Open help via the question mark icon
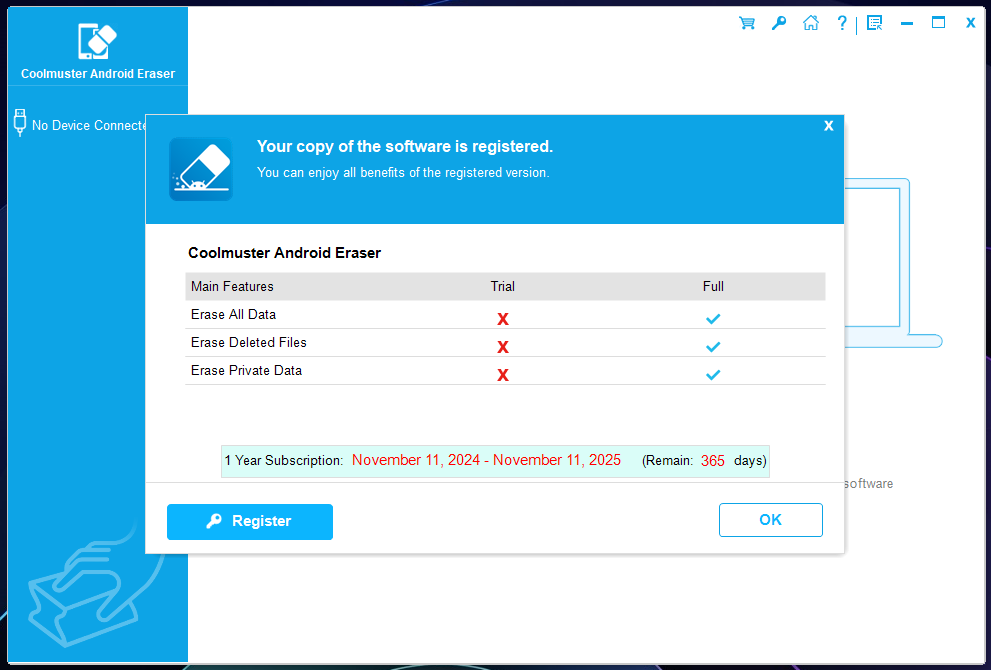The image size is (991, 670). (842, 23)
